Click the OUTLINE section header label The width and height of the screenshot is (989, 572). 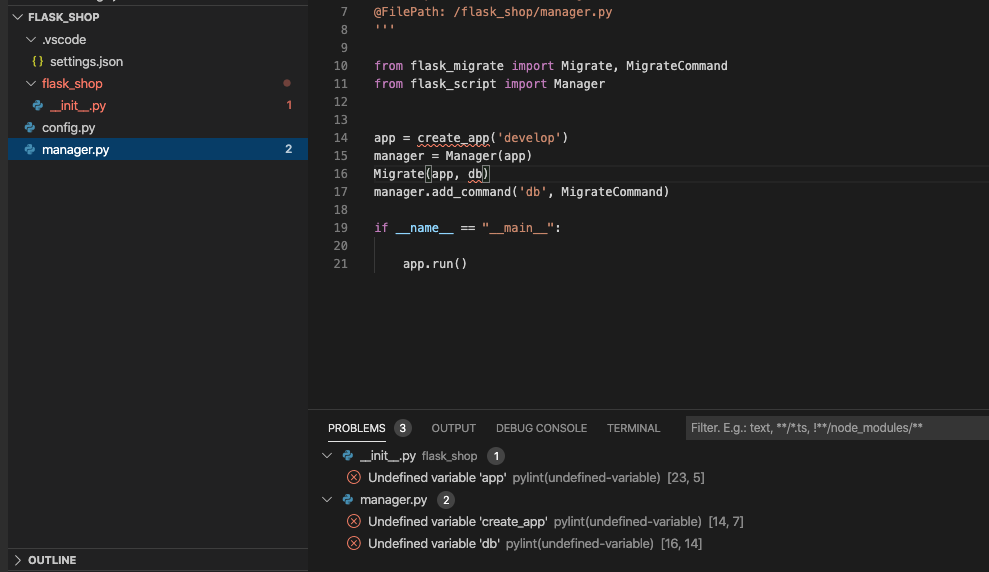tap(52, 560)
